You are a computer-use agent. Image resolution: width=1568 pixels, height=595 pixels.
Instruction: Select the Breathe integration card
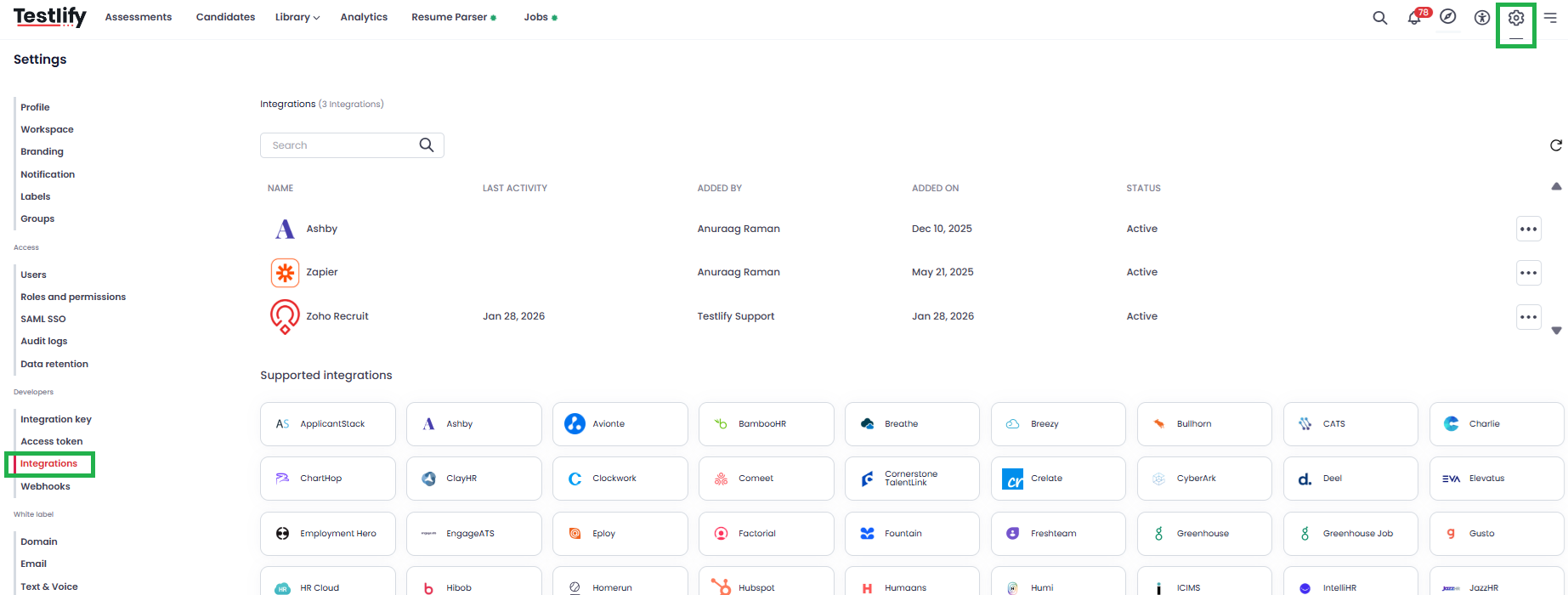[913, 424]
